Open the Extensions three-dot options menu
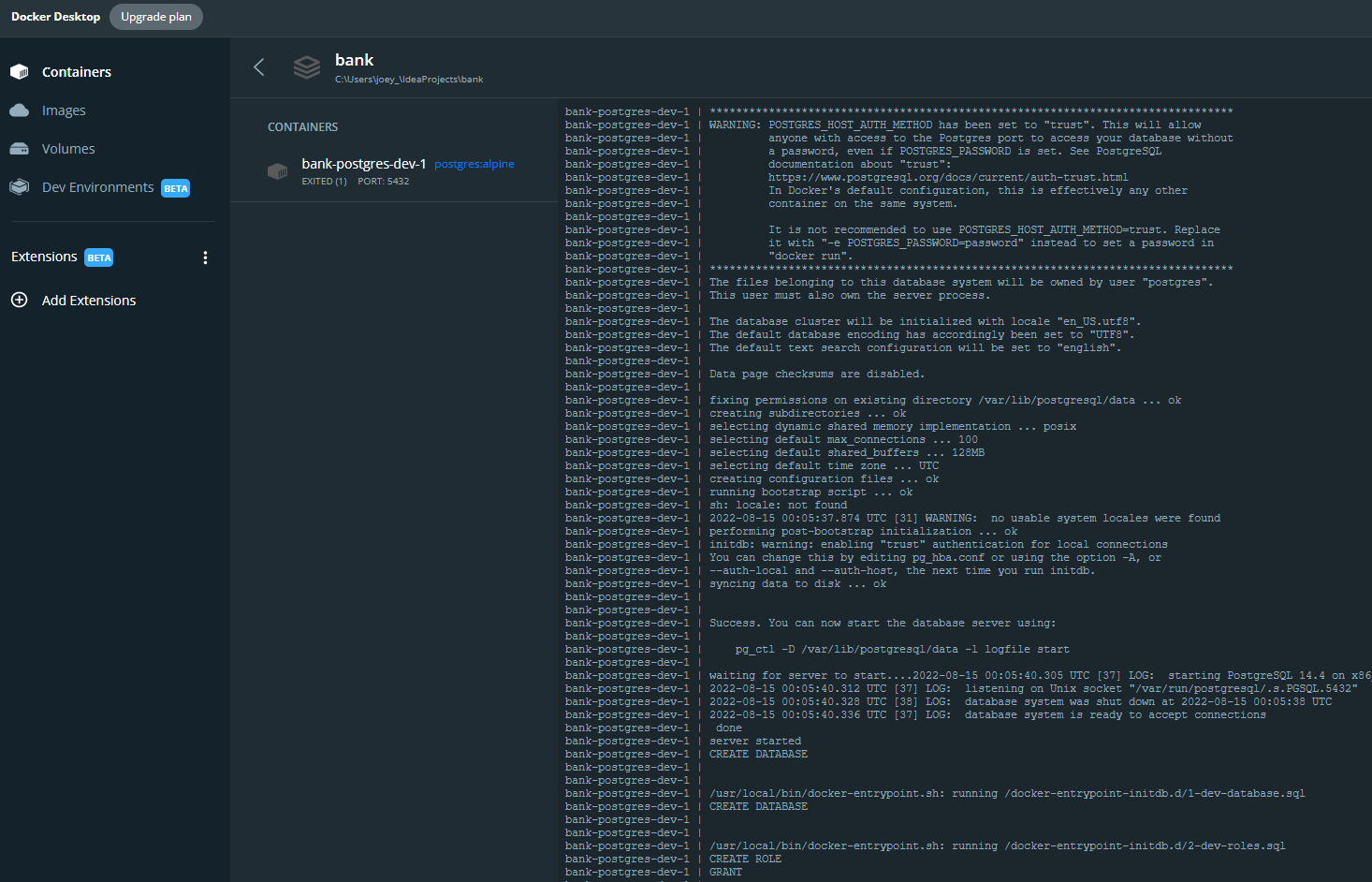The image size is (1372, 882). pyautogui.click(x=205, y=257)
